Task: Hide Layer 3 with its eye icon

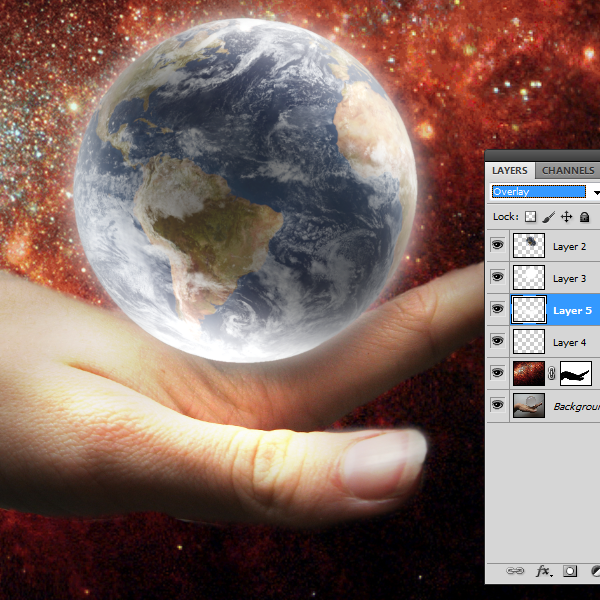Action: (497, 277)
